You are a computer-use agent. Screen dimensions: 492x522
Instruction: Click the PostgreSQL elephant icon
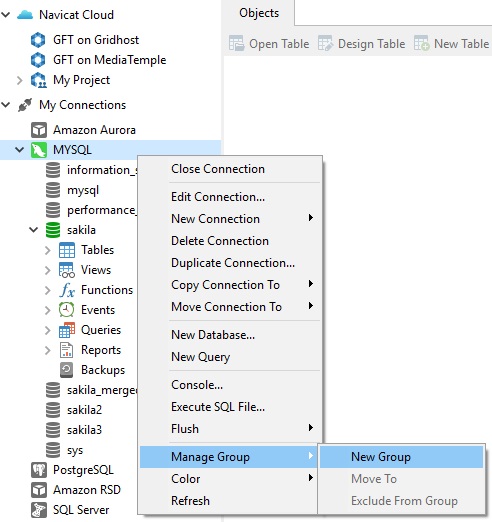tap(39, 470)
